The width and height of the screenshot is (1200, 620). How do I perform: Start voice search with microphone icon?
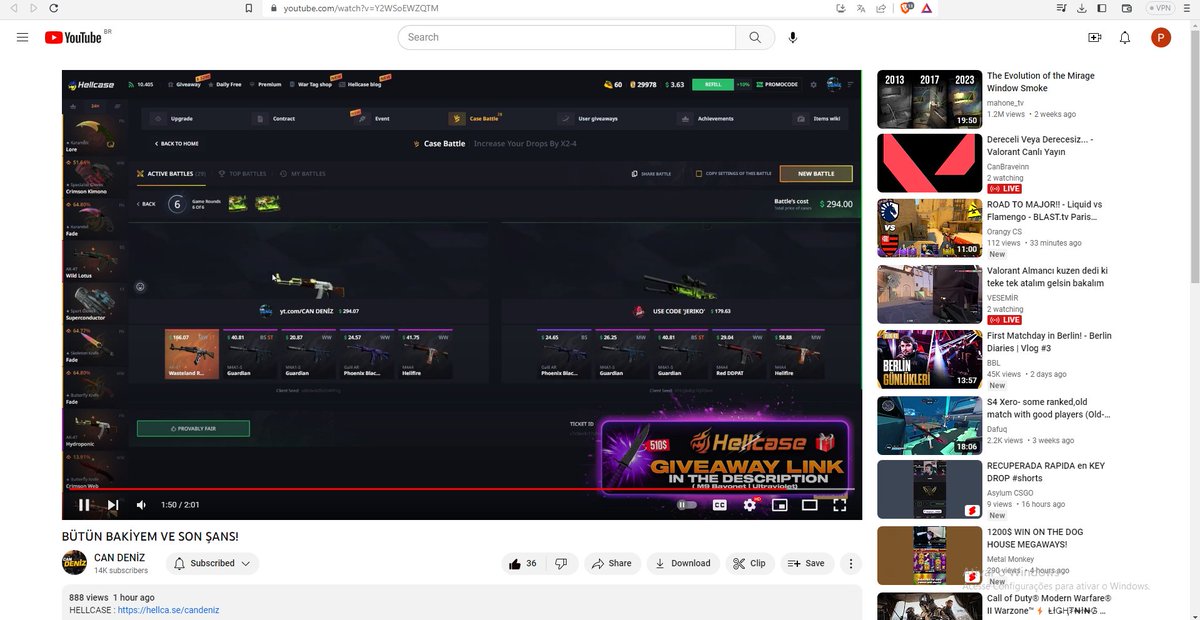tap(793, 37)
